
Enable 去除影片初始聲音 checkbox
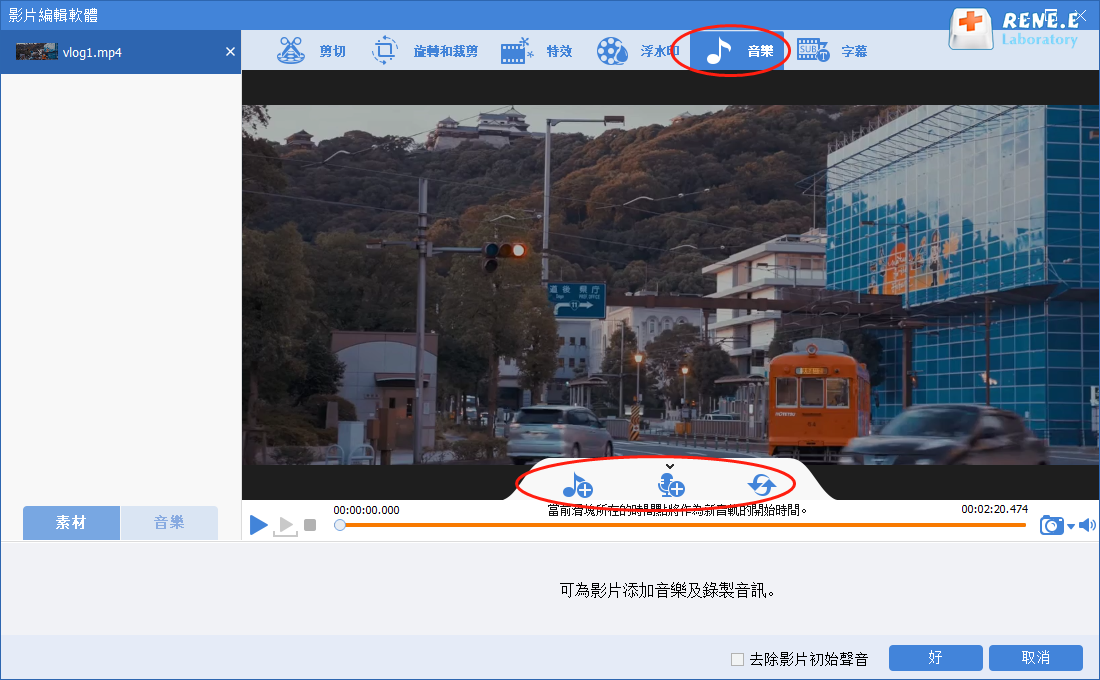click(737, 659)
